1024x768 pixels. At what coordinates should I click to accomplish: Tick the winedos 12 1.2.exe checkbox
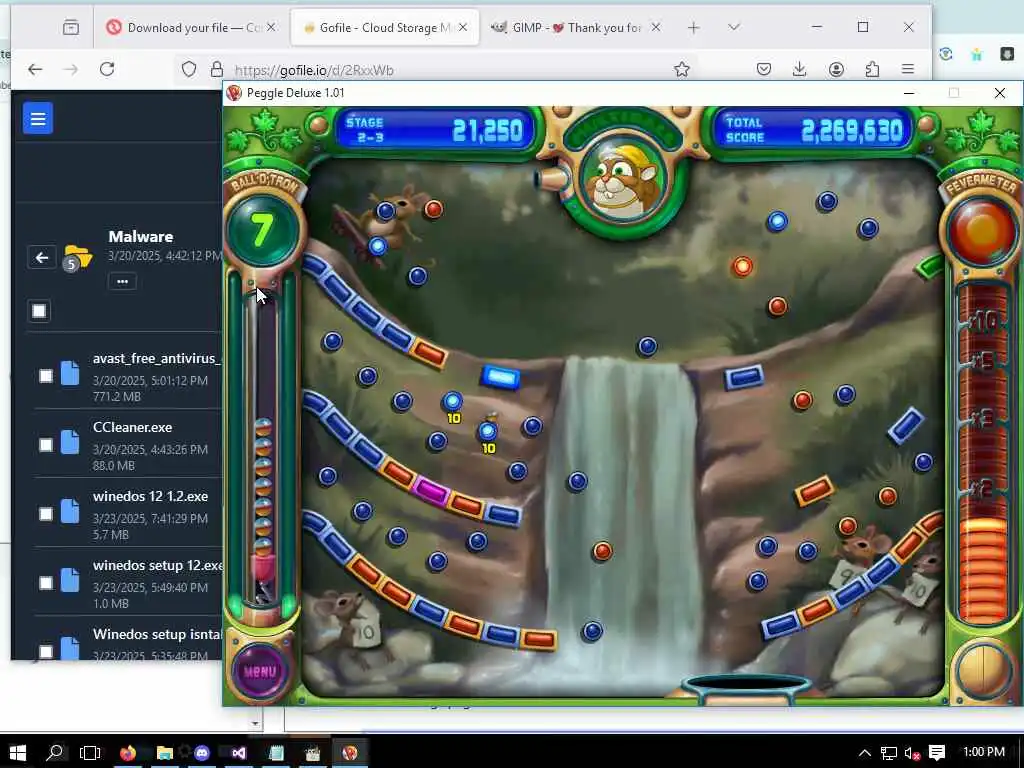pos(46,515)
